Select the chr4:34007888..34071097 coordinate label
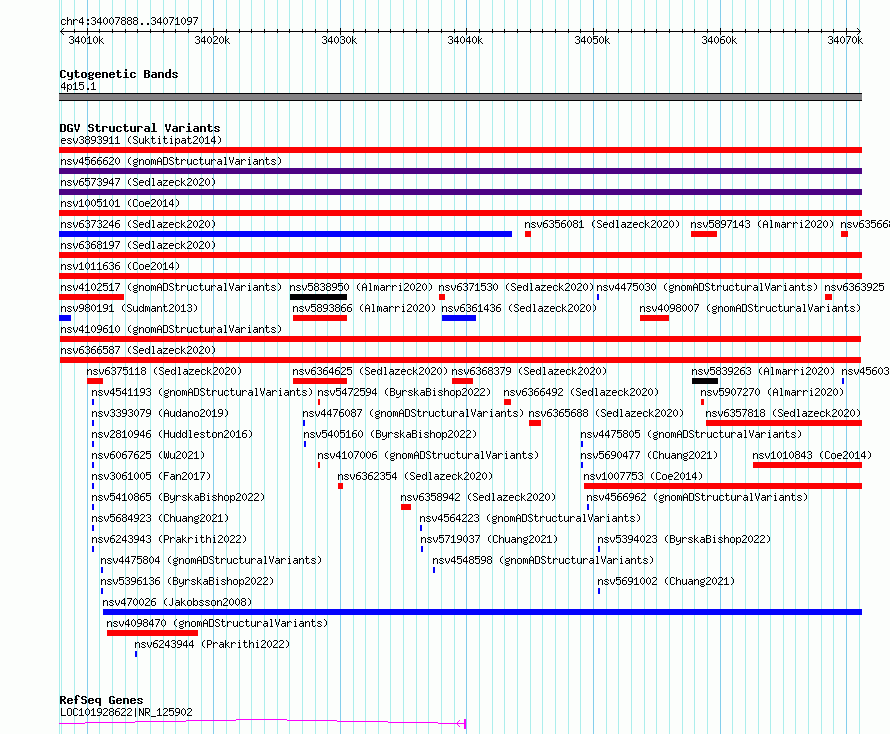Image resolution: width=890 pixels, height=734 pixels. (129, 21)
